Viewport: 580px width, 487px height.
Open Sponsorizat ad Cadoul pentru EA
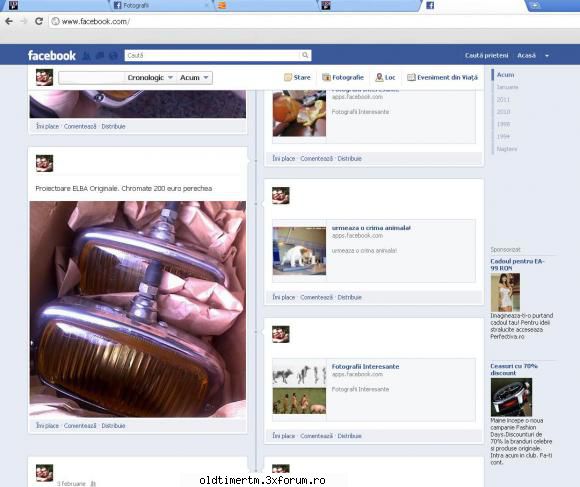[517, 264]
